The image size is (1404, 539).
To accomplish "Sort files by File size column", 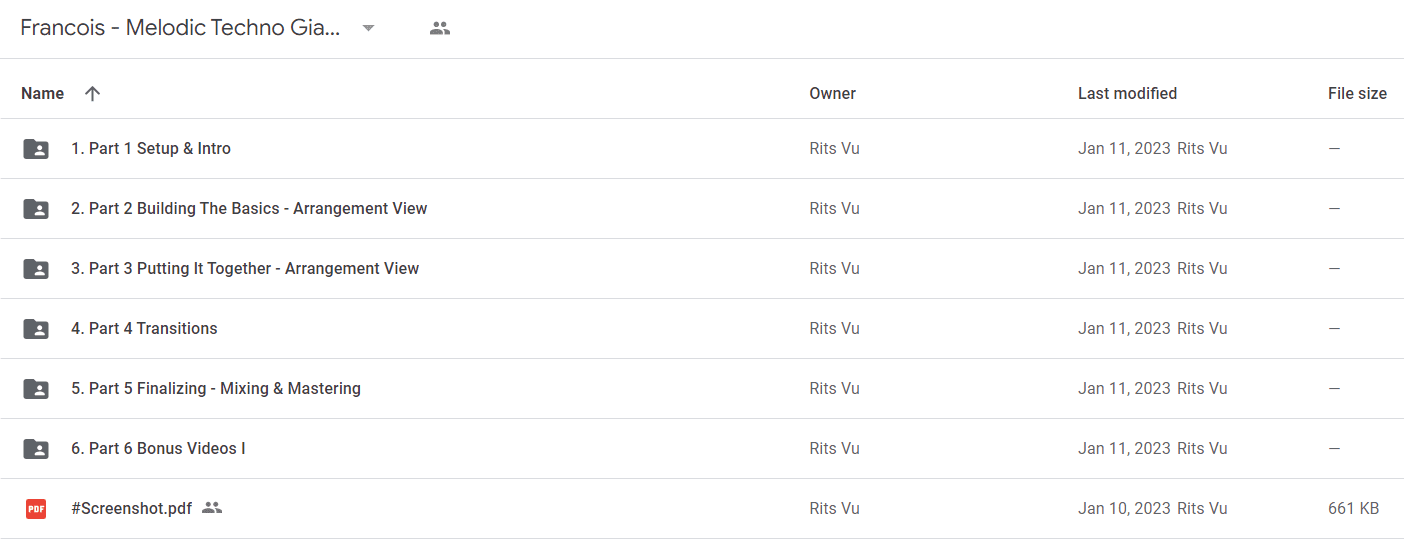I will pyautogui.click(x=1357, y=93).
